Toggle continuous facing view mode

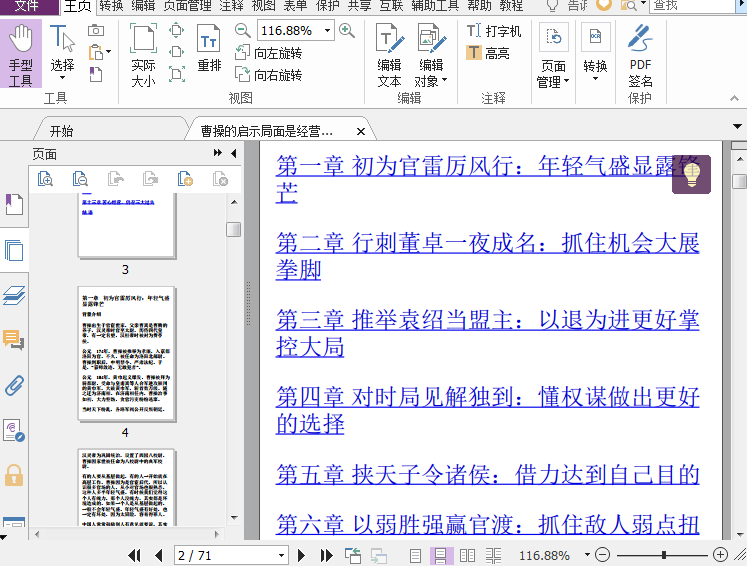tap(494, 556)
